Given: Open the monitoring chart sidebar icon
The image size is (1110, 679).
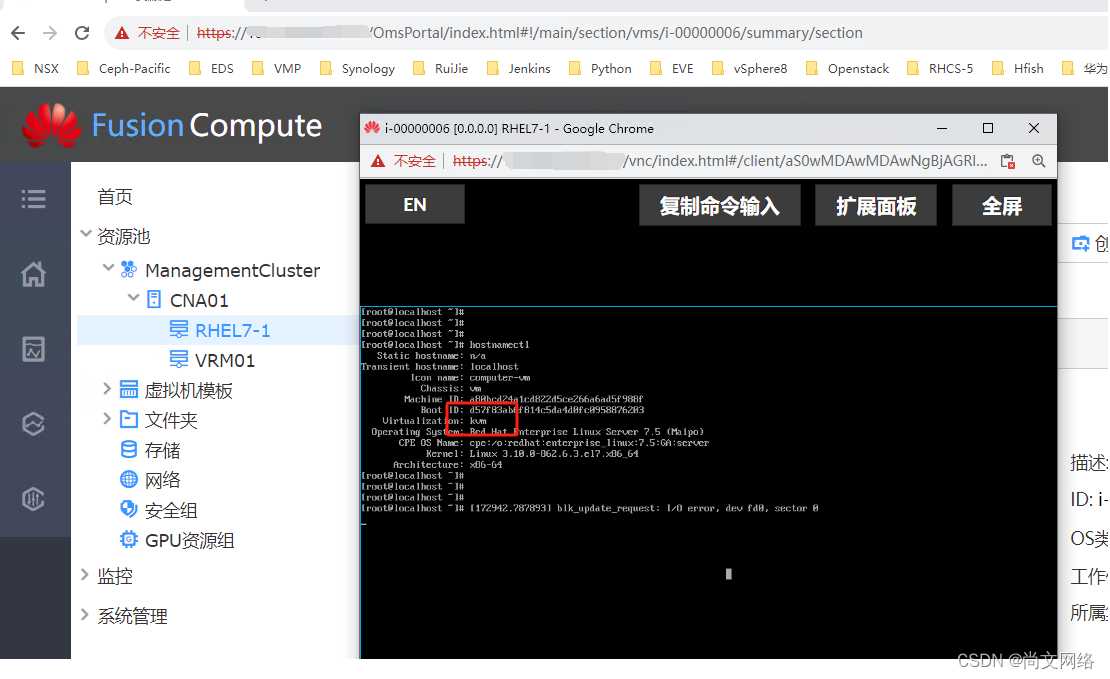Looking at the screenshot, I should 33,349.
